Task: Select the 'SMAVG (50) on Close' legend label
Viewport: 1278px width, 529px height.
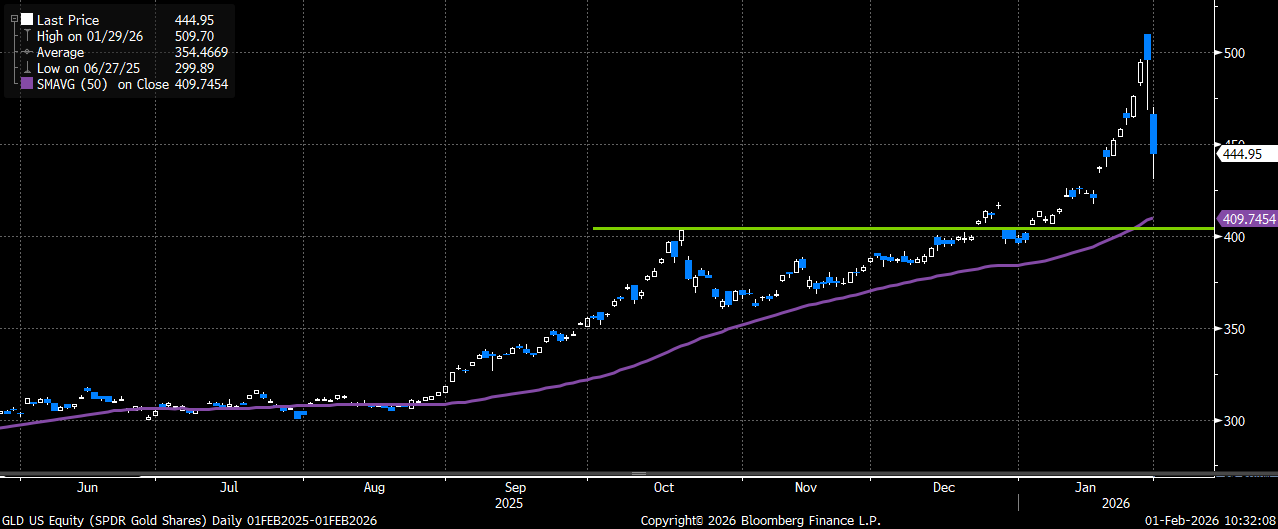Action: (105, 85)
